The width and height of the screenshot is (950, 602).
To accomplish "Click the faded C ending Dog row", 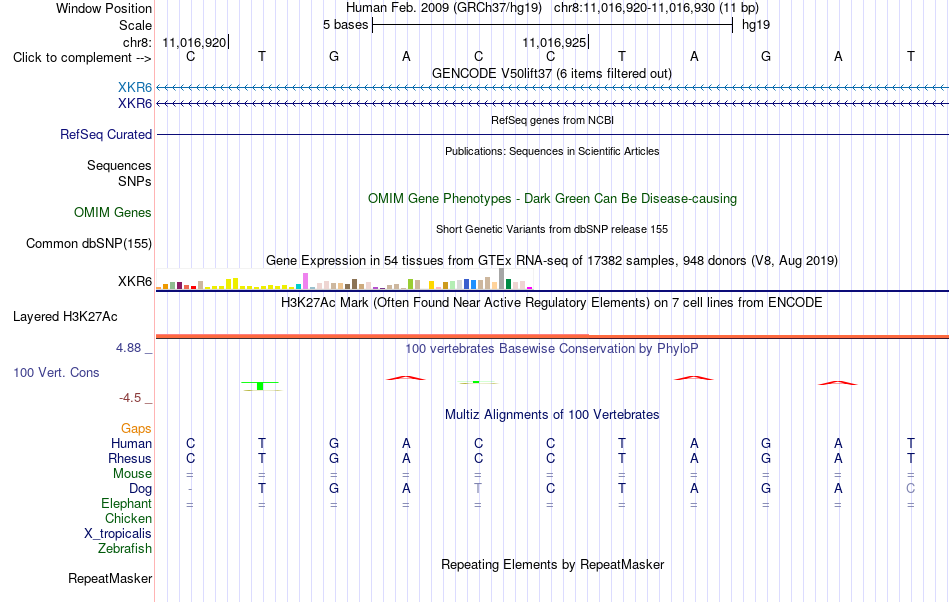I will (x=910, y=488).
